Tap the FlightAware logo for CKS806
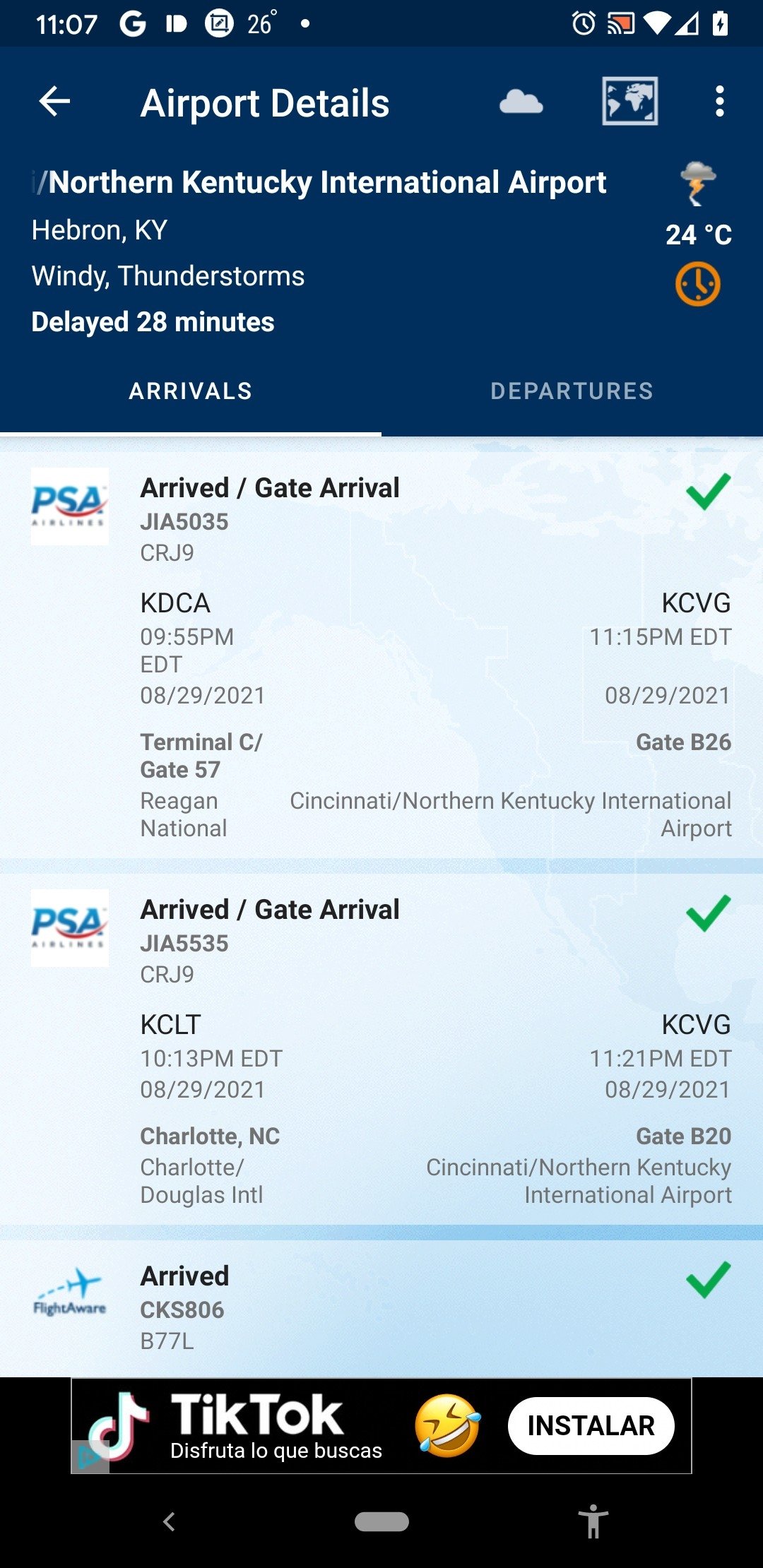 point(69,1294)
